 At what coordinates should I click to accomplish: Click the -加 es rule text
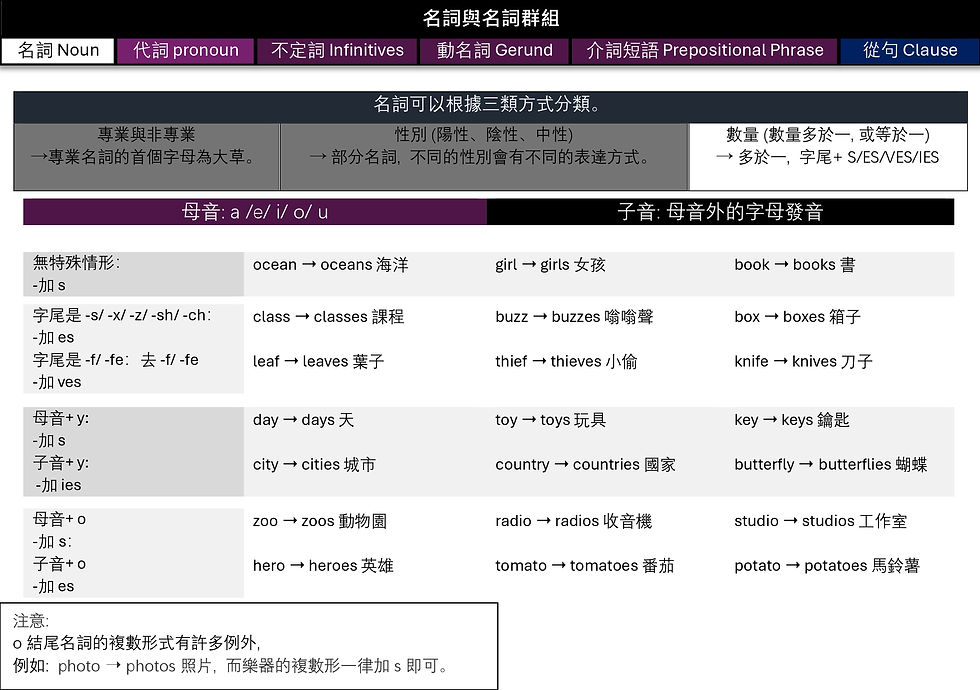click(x=54, y=338)
